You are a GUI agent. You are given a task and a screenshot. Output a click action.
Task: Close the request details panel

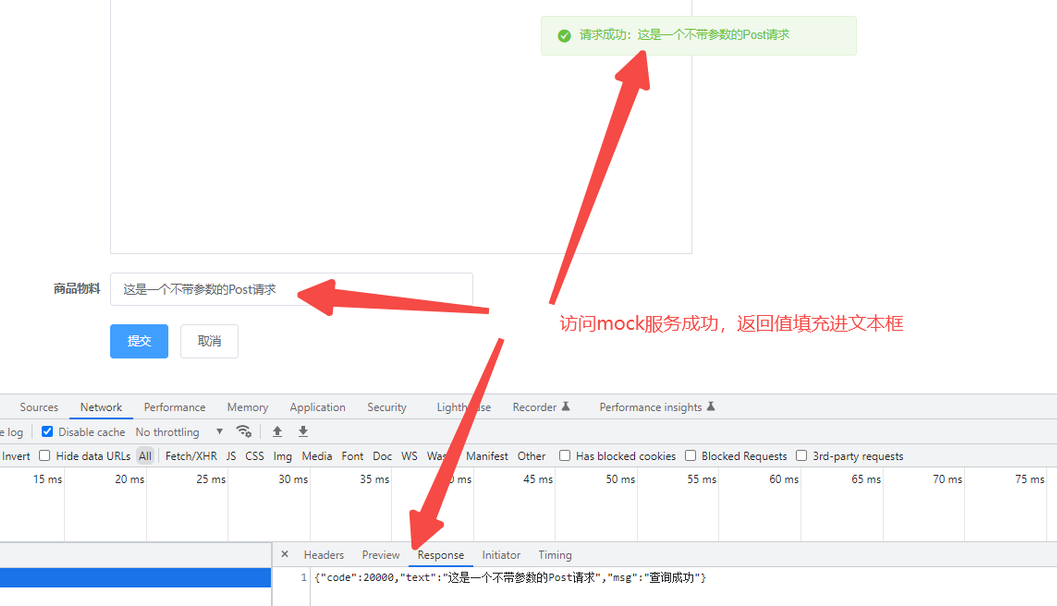[284, 554]
